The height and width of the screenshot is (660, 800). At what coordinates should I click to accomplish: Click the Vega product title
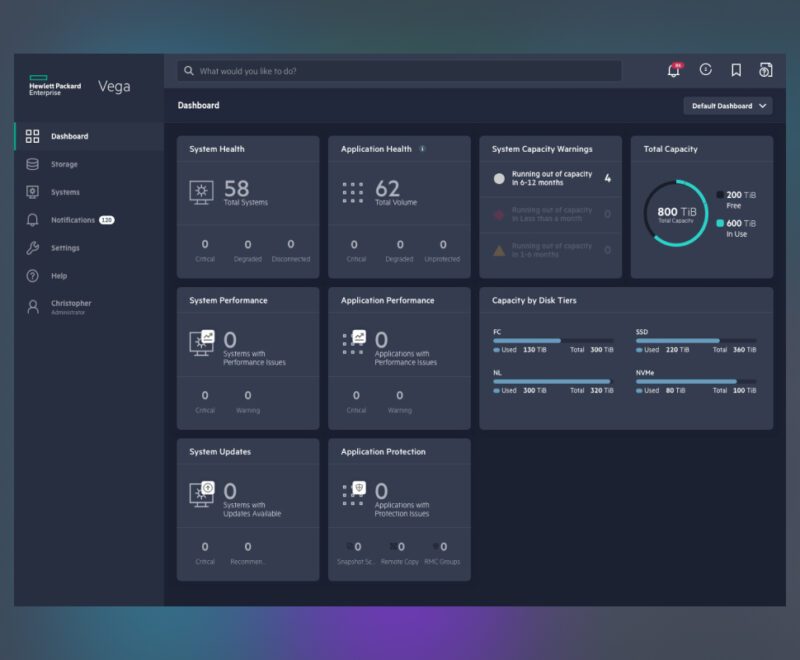click(x=114, y=86)
